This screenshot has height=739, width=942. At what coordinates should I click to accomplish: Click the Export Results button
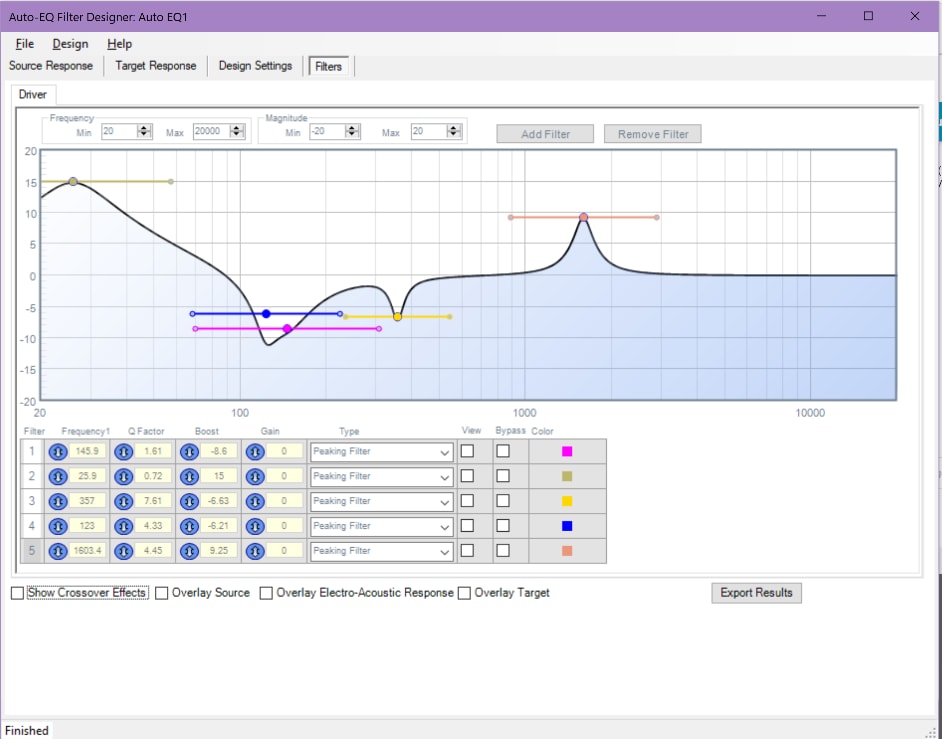tap(756, 592)
